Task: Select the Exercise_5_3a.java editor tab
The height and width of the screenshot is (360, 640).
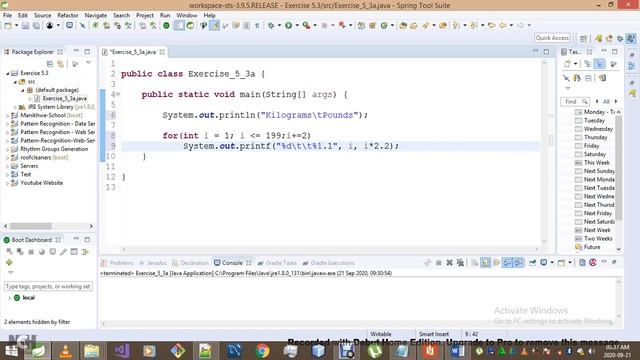Action: 133,52
